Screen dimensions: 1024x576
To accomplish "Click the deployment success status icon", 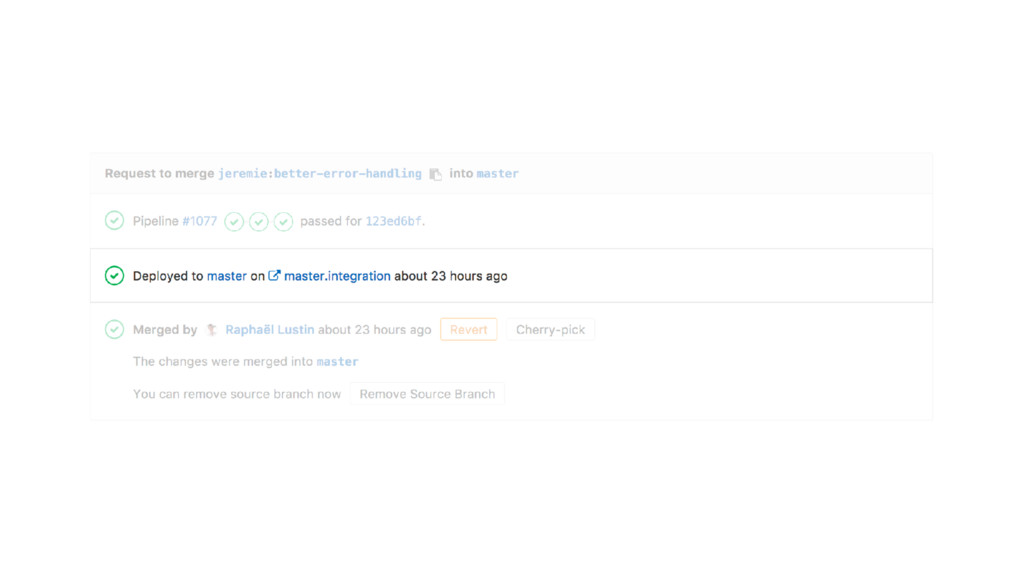I will (x=114, y=276).
